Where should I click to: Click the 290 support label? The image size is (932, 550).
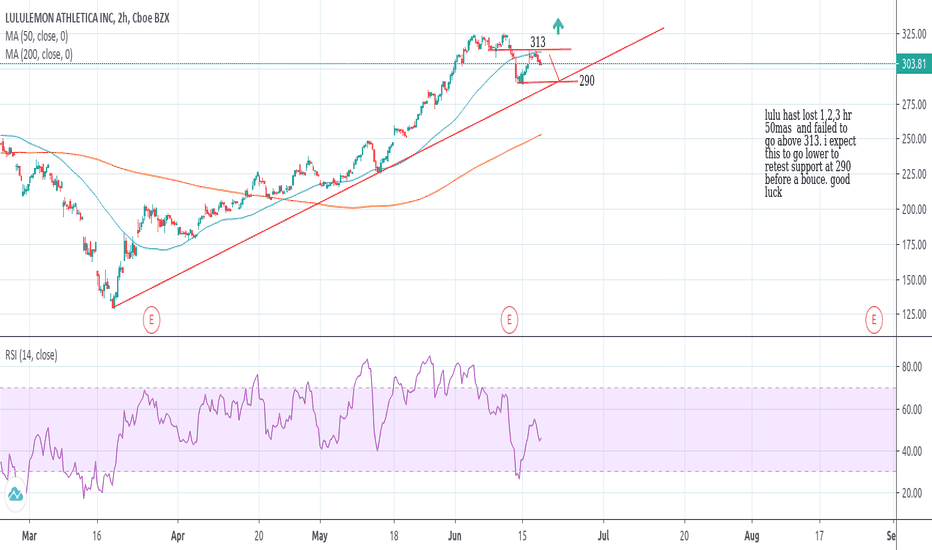587,81
